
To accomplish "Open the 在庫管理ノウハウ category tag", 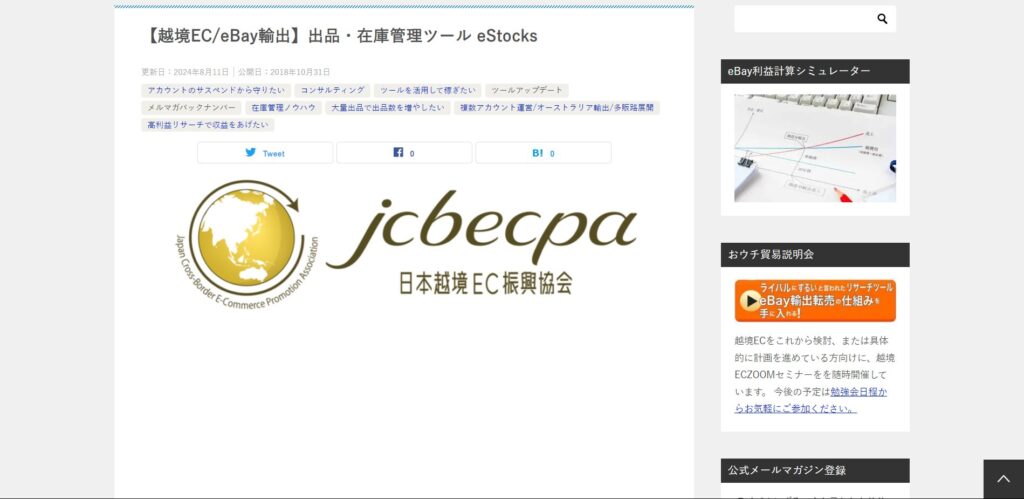I will pos(283,108).
